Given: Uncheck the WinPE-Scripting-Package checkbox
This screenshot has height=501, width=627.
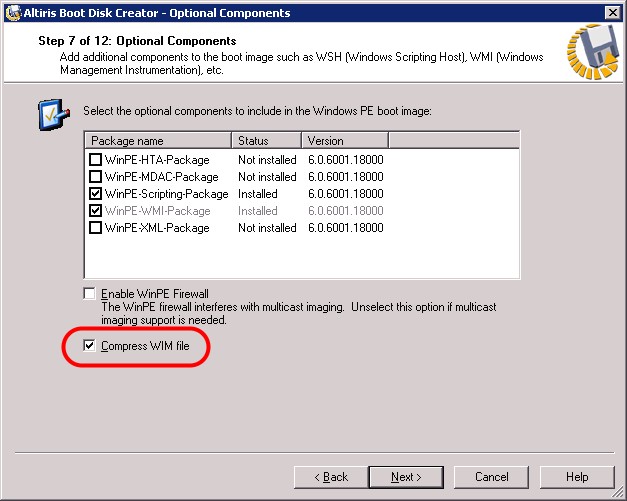Looking at the screenshot, I should 95,194.
